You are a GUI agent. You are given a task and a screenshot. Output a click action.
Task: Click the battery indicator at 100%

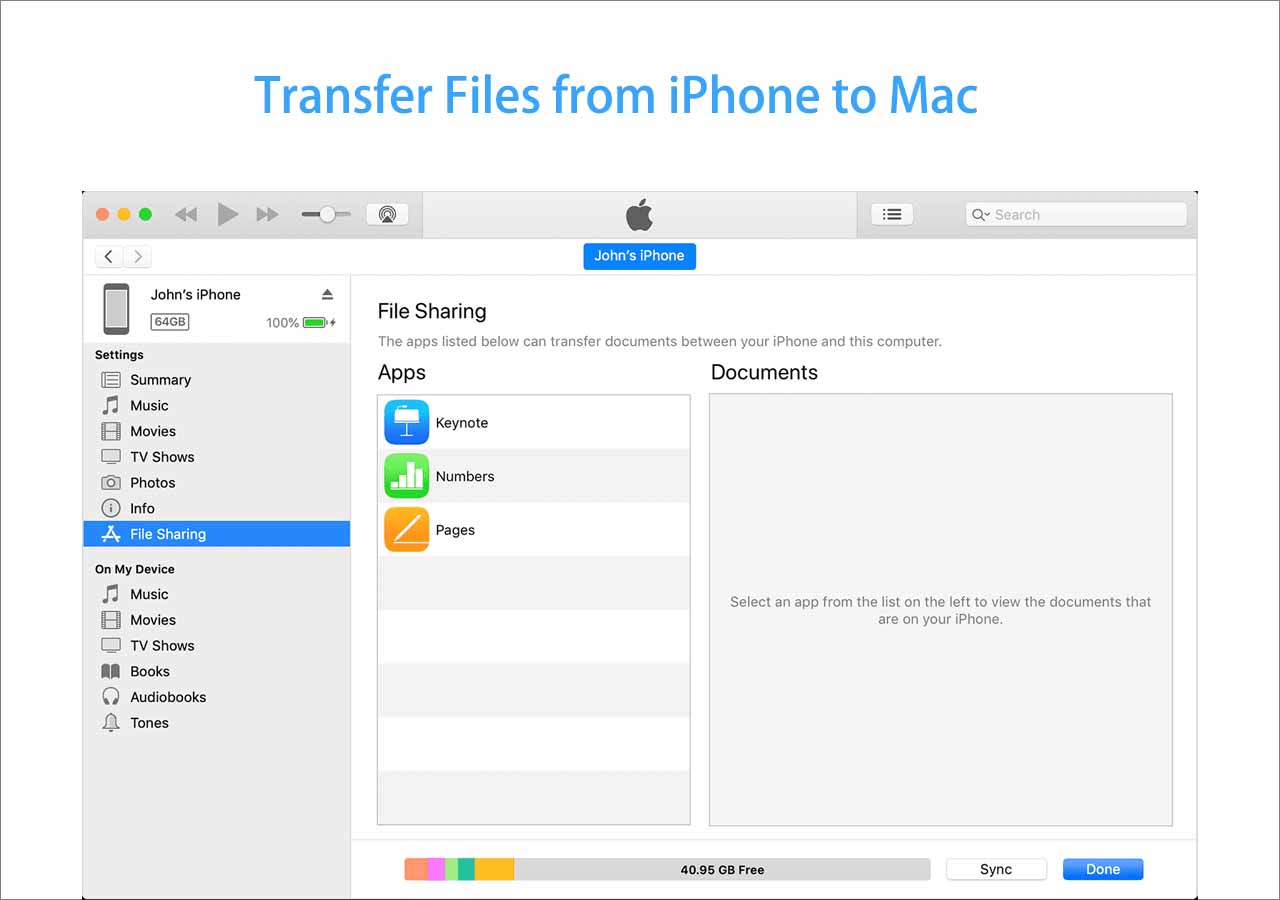pos(318,323)
